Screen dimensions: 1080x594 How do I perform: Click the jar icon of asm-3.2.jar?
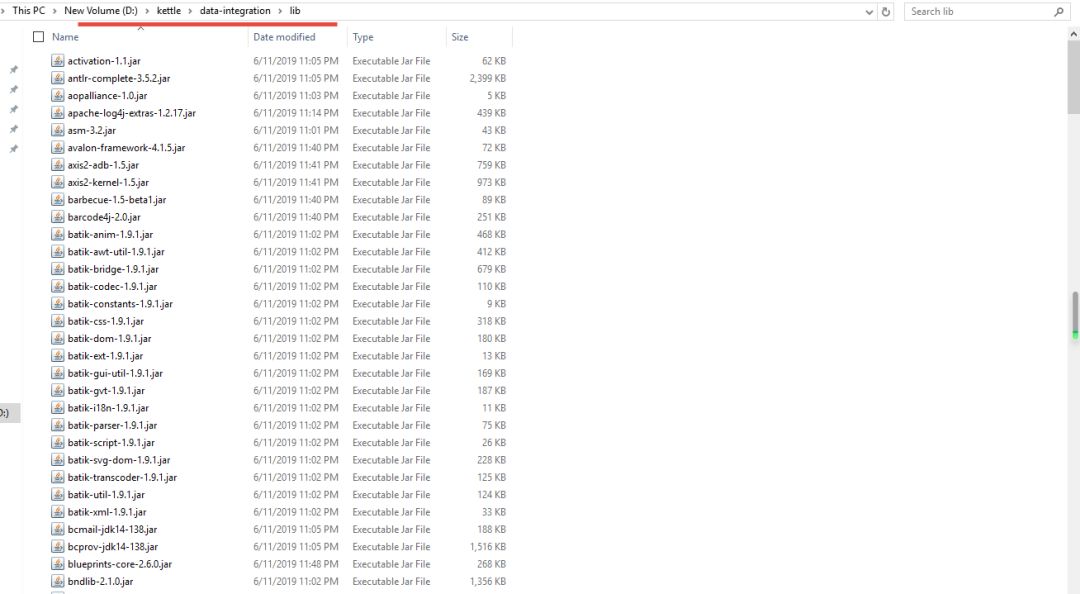coord(58,130)
